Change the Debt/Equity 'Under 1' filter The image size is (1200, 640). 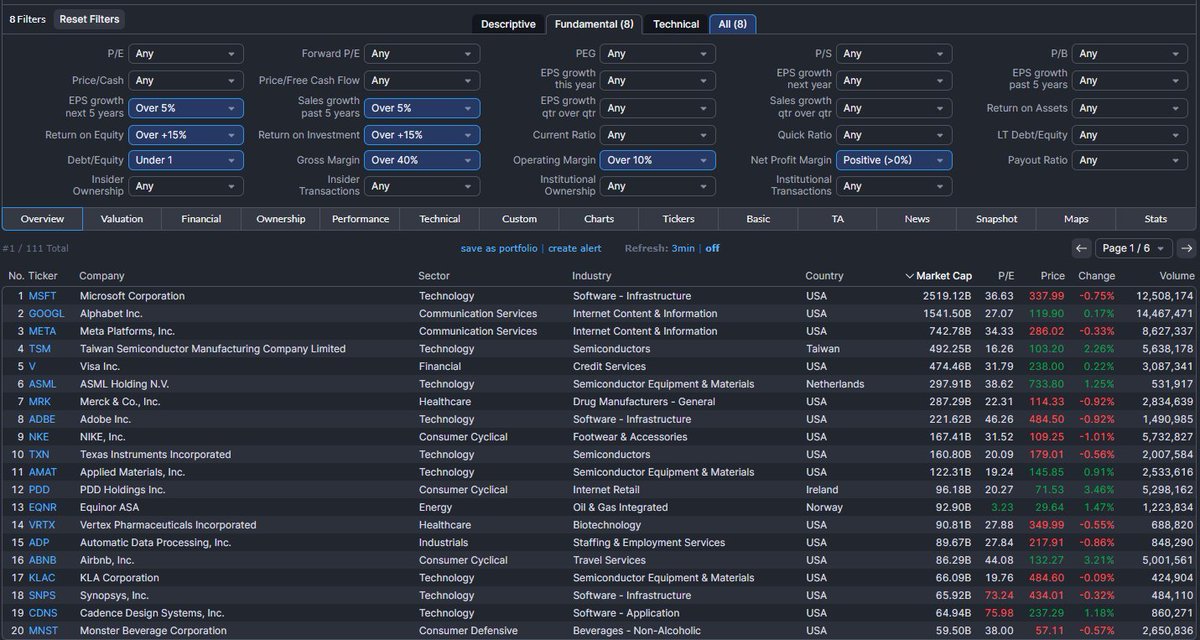[186, 158]
